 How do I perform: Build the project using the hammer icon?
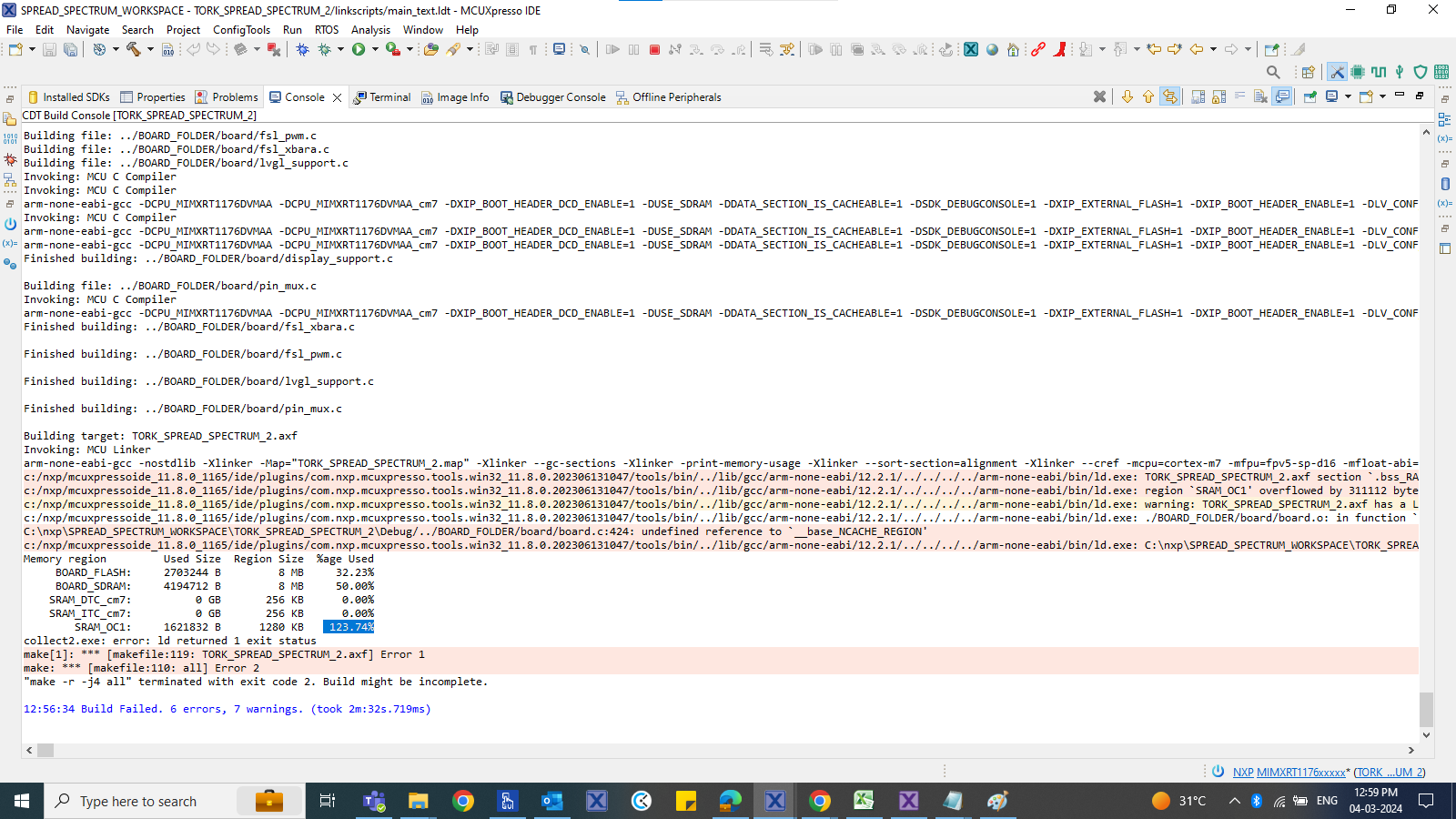click(x=132, y=50)
